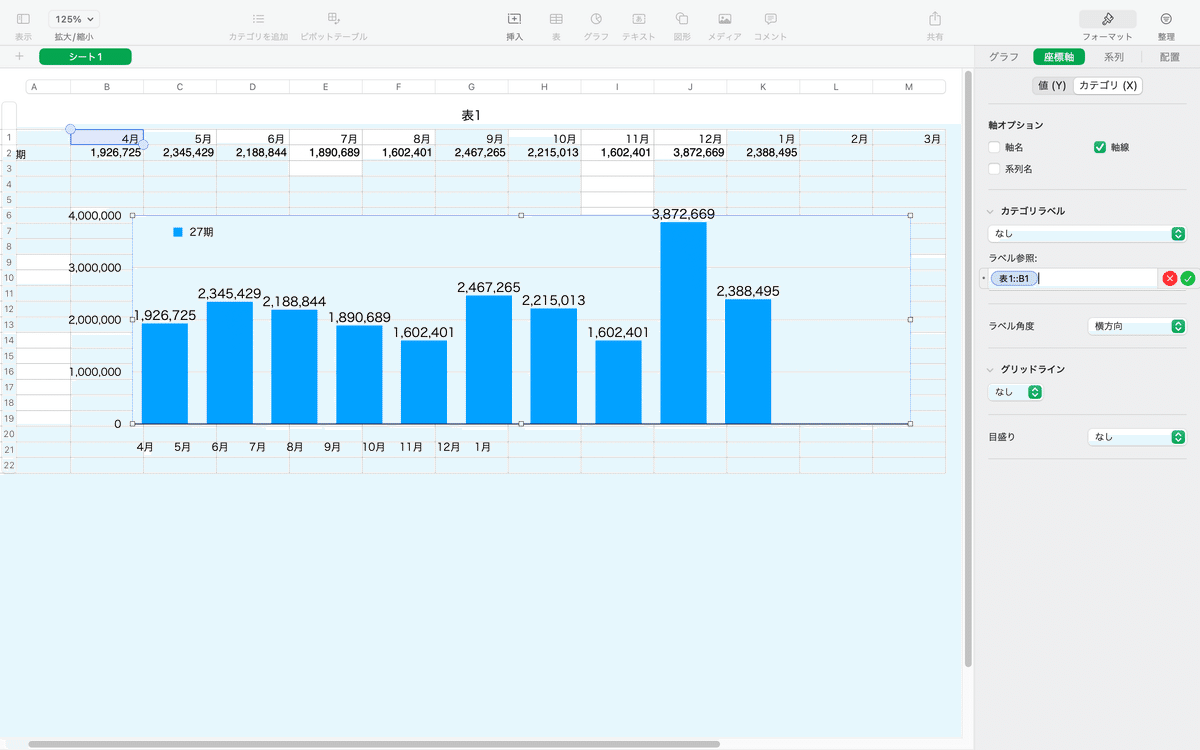
Task: Enable the 軸名 checkbox
Action: pos(994,147)
